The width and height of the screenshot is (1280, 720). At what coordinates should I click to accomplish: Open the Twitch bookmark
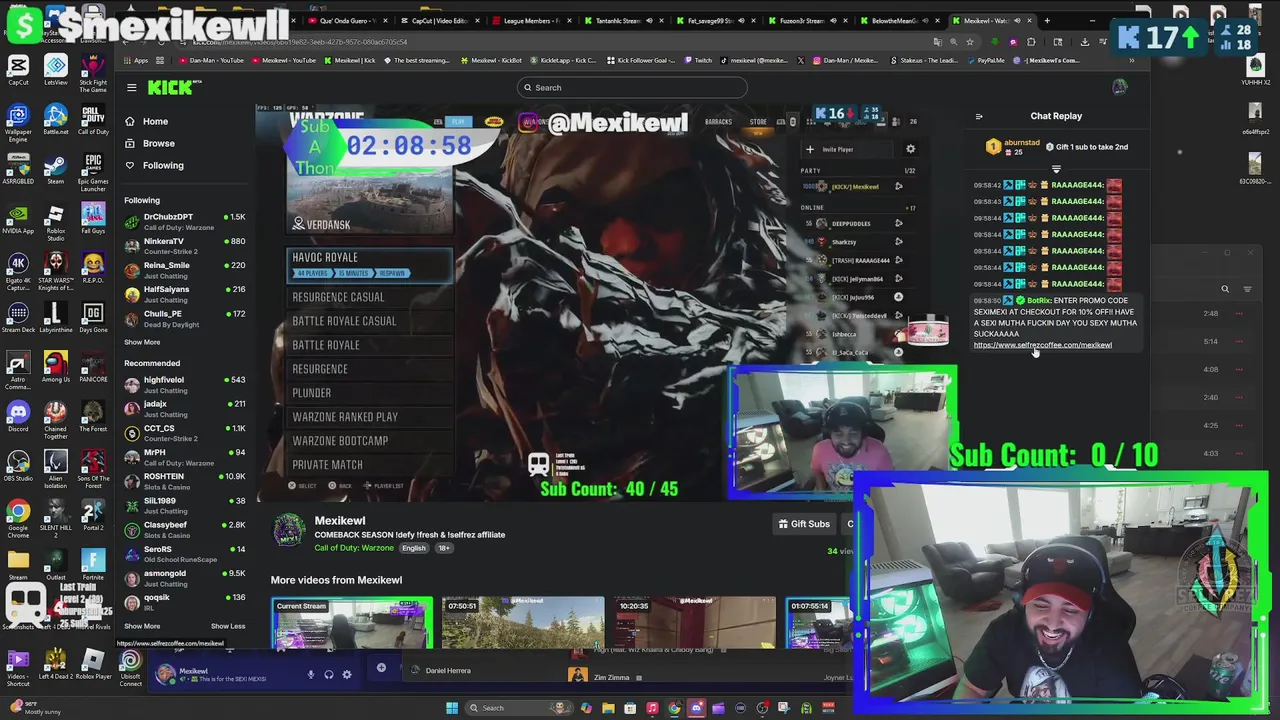(x=698, y=60)
